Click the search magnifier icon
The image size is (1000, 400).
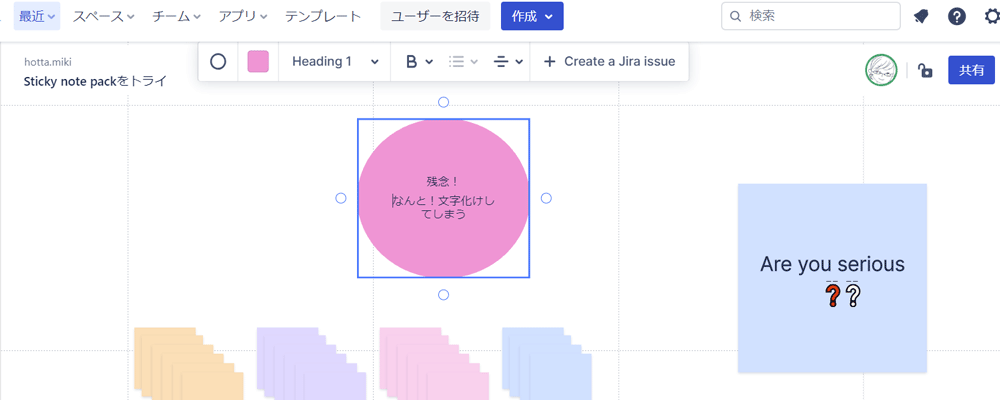coord(735,17)
